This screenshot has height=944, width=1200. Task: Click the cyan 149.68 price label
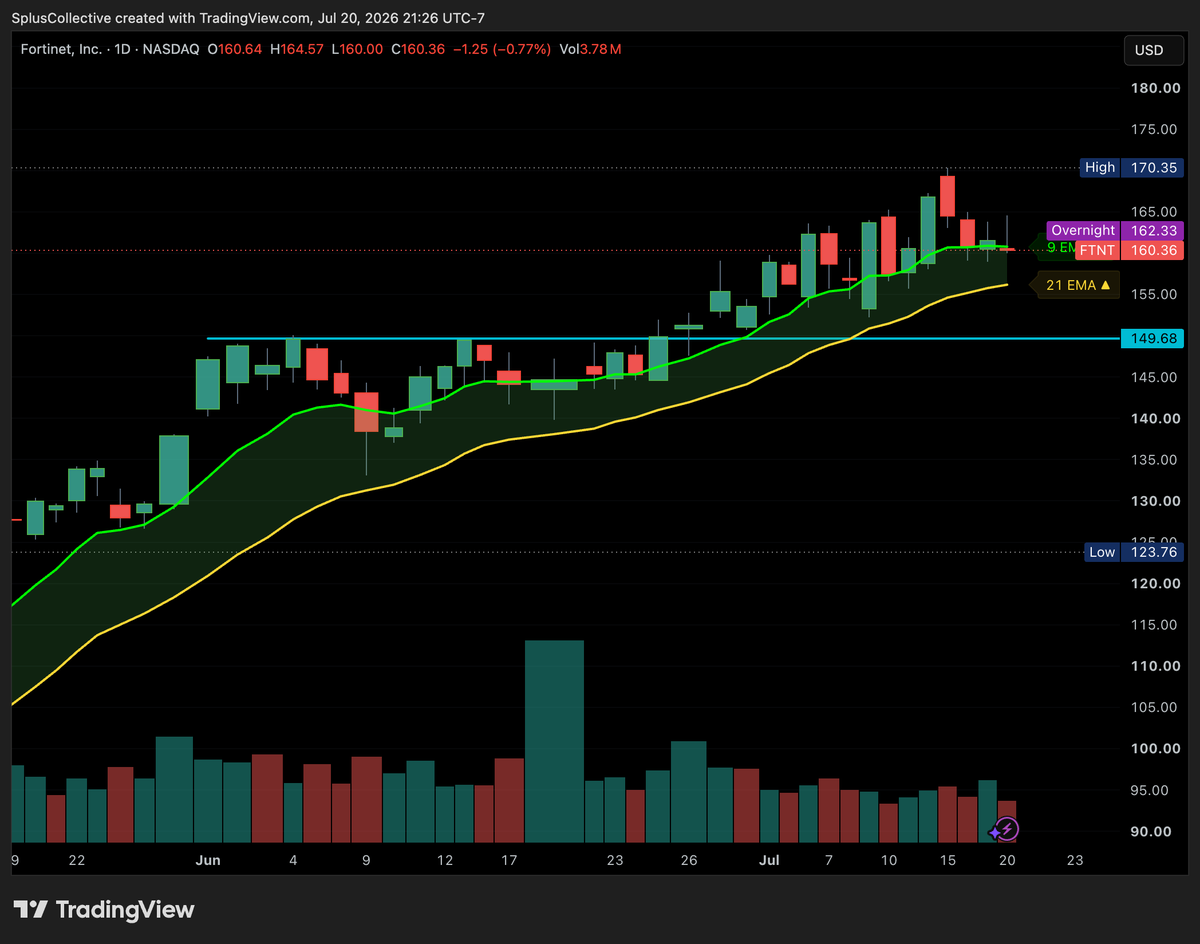[1152, 339]
